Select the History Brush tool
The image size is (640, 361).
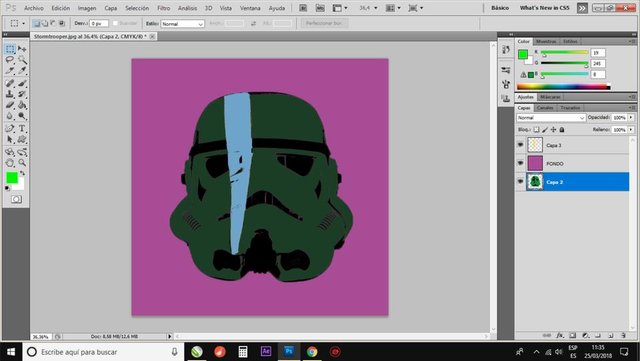(22, 94)
